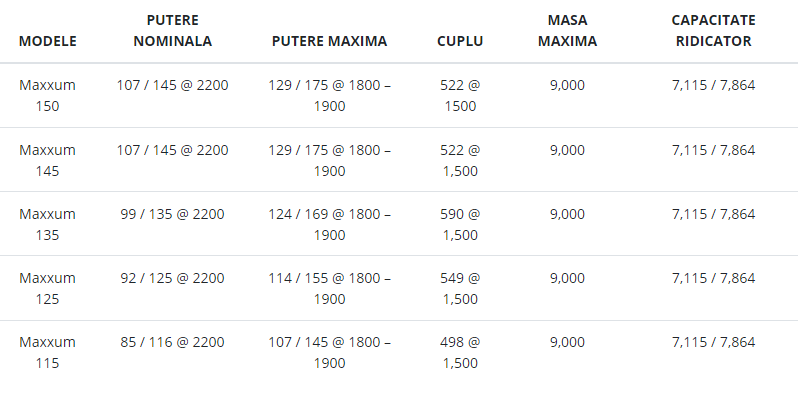The image size is (798, 398).
Task: Click the 498 @ 1,500 torque value
Action: coord(460,352)
